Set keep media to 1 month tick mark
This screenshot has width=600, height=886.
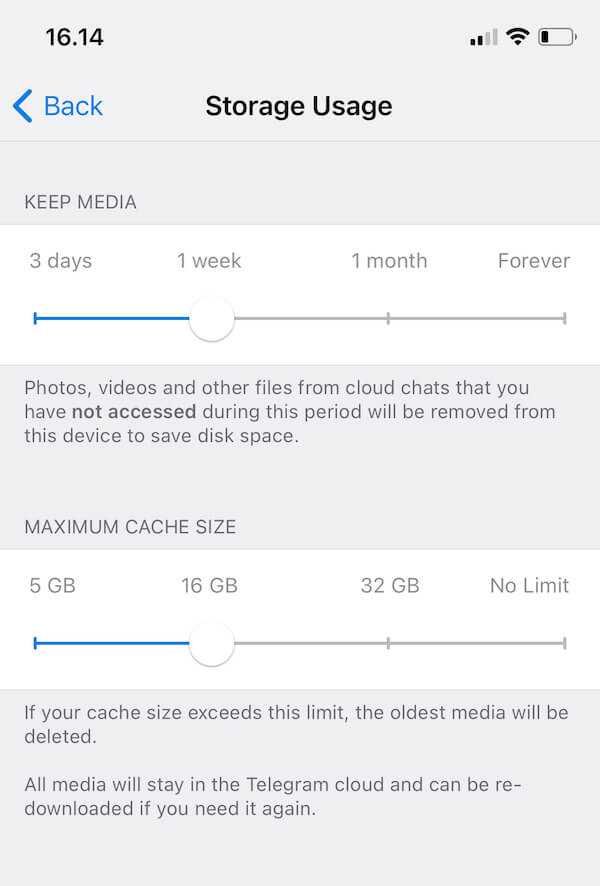(388, 319)
